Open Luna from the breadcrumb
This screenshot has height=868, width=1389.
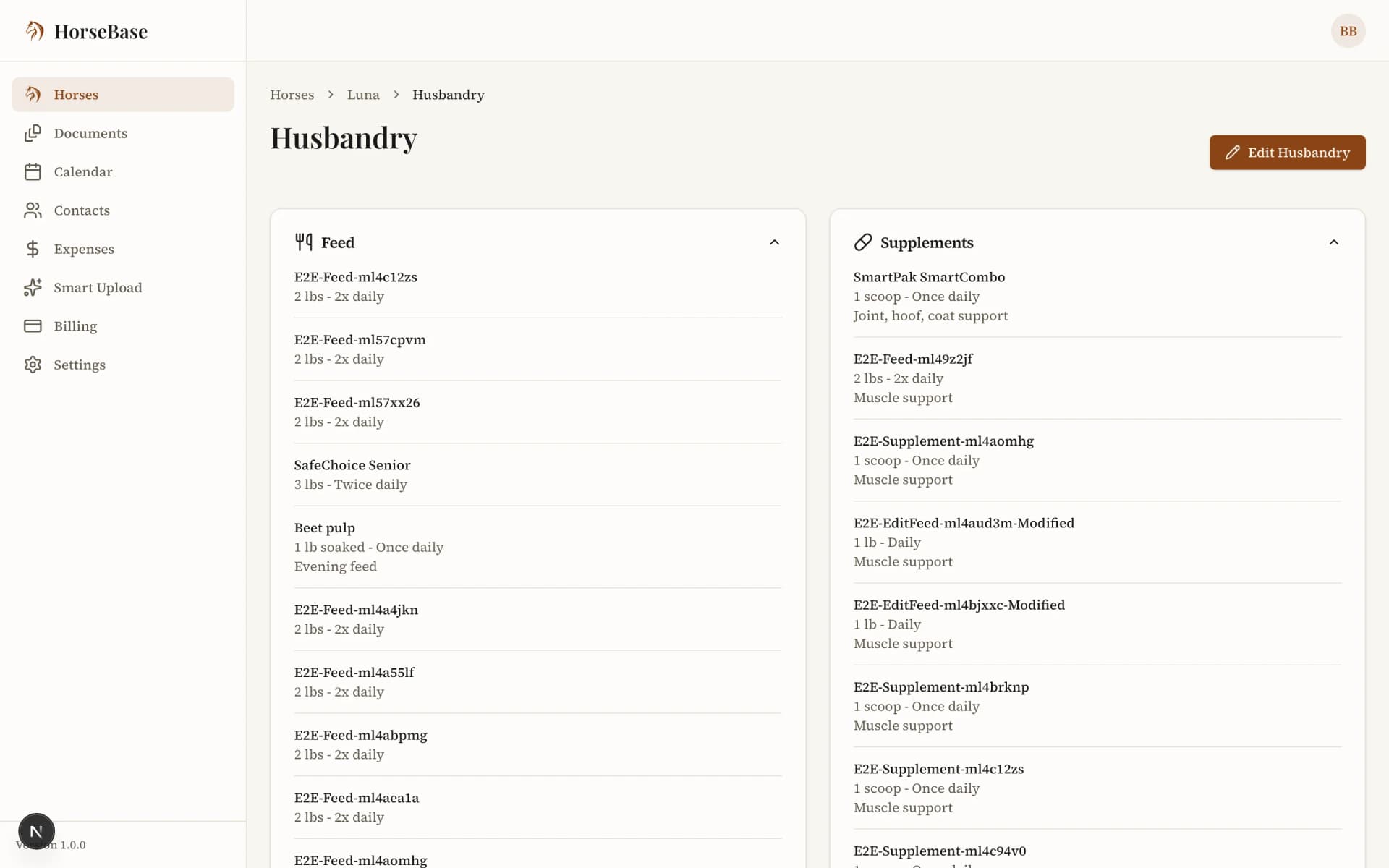[x=362, y=95]
